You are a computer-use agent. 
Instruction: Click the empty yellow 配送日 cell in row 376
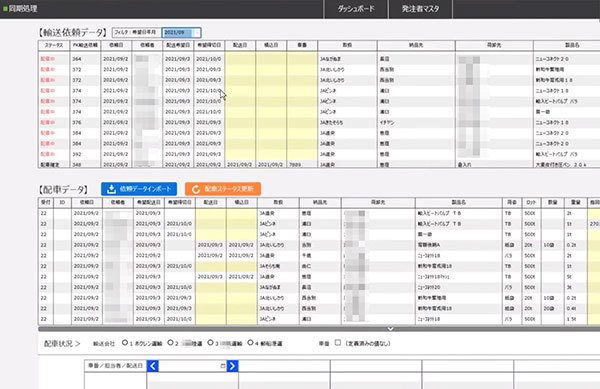pyautogui.click(x=240, y=122)
